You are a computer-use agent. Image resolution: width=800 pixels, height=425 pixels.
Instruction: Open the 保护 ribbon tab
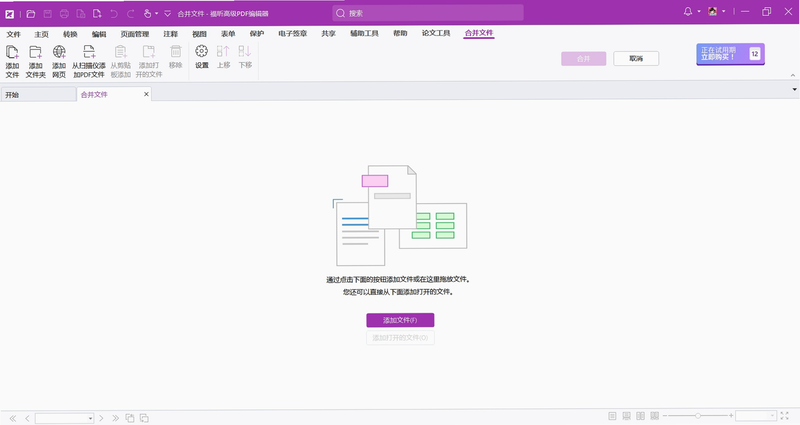[257, 34]
